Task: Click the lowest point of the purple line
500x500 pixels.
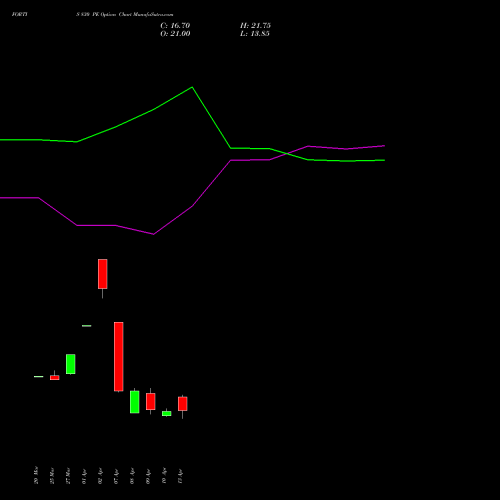Action: (x=153, y=234)
